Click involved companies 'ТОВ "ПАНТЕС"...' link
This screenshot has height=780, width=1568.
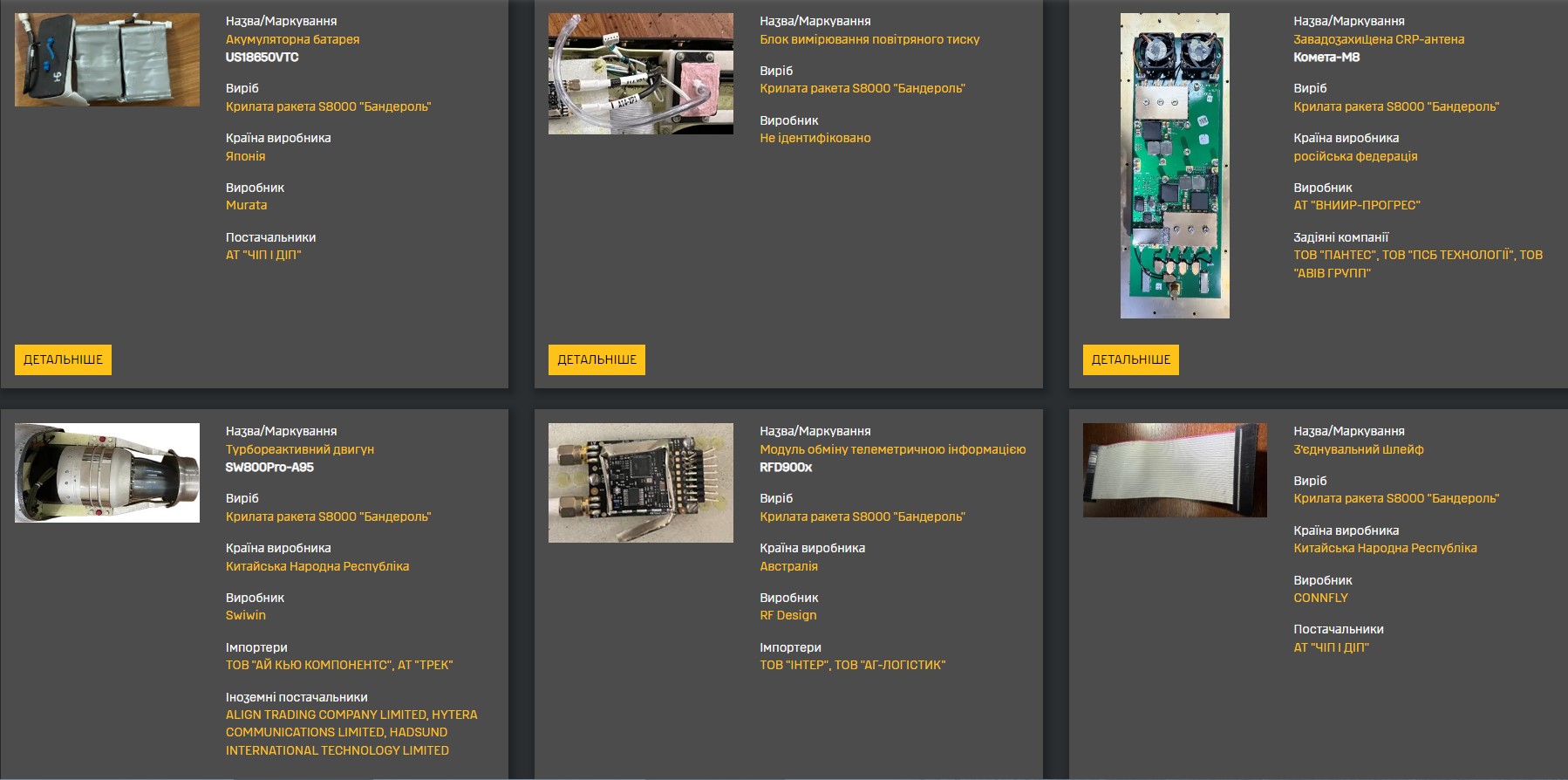[x=1418, y=263]
